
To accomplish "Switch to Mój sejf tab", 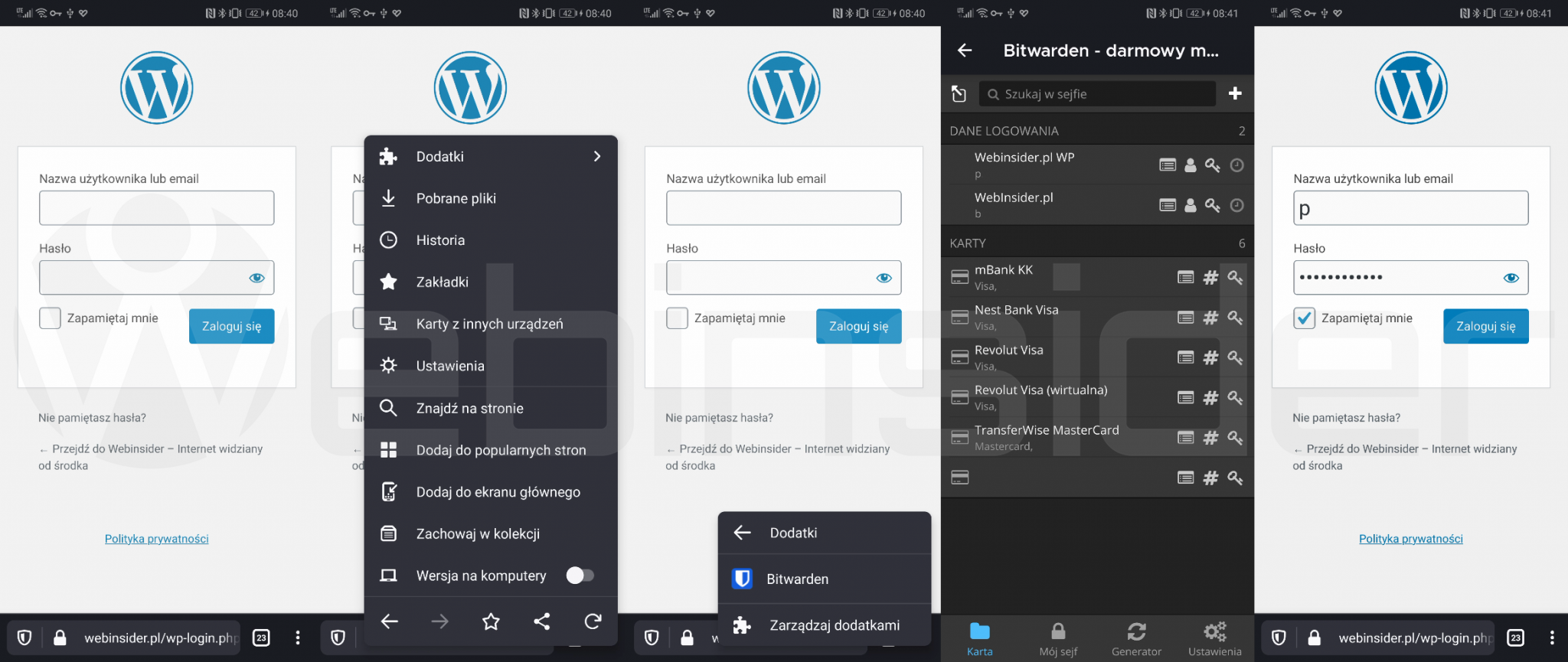I will click(1058, 639).
